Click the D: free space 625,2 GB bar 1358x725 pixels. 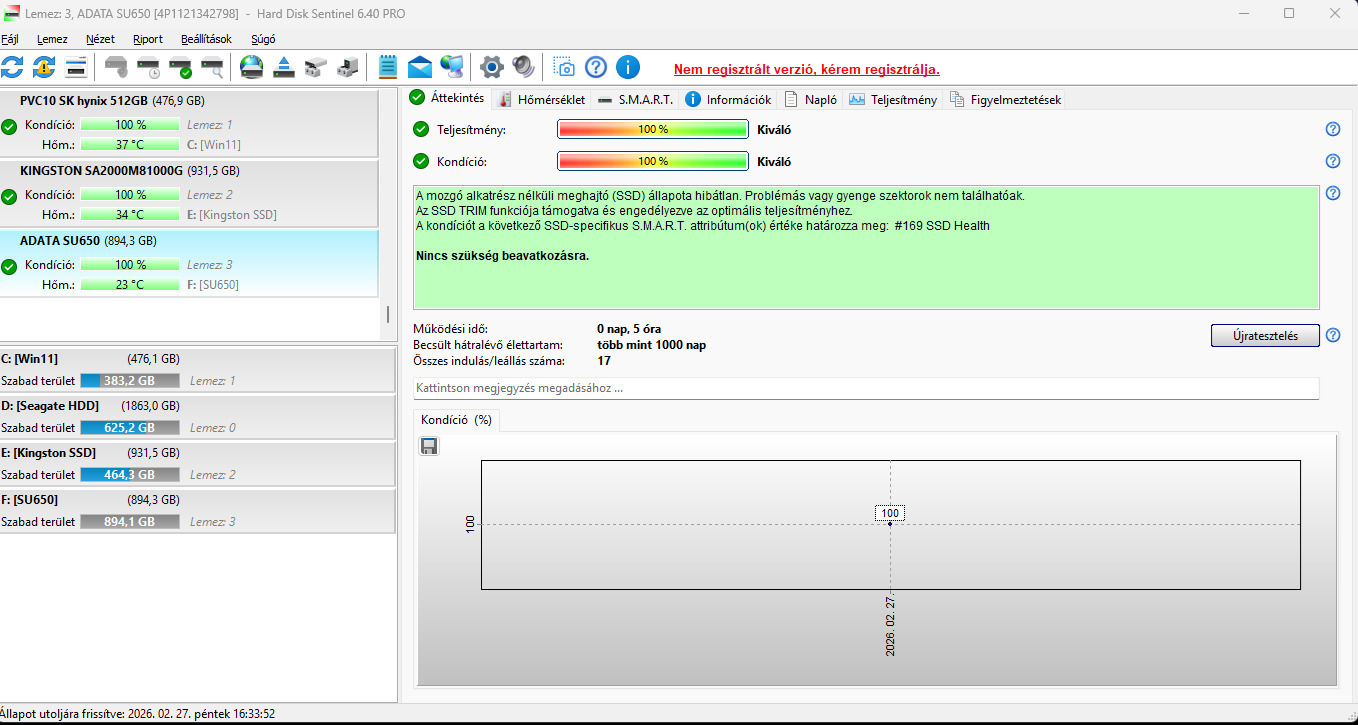pos(130,427)
